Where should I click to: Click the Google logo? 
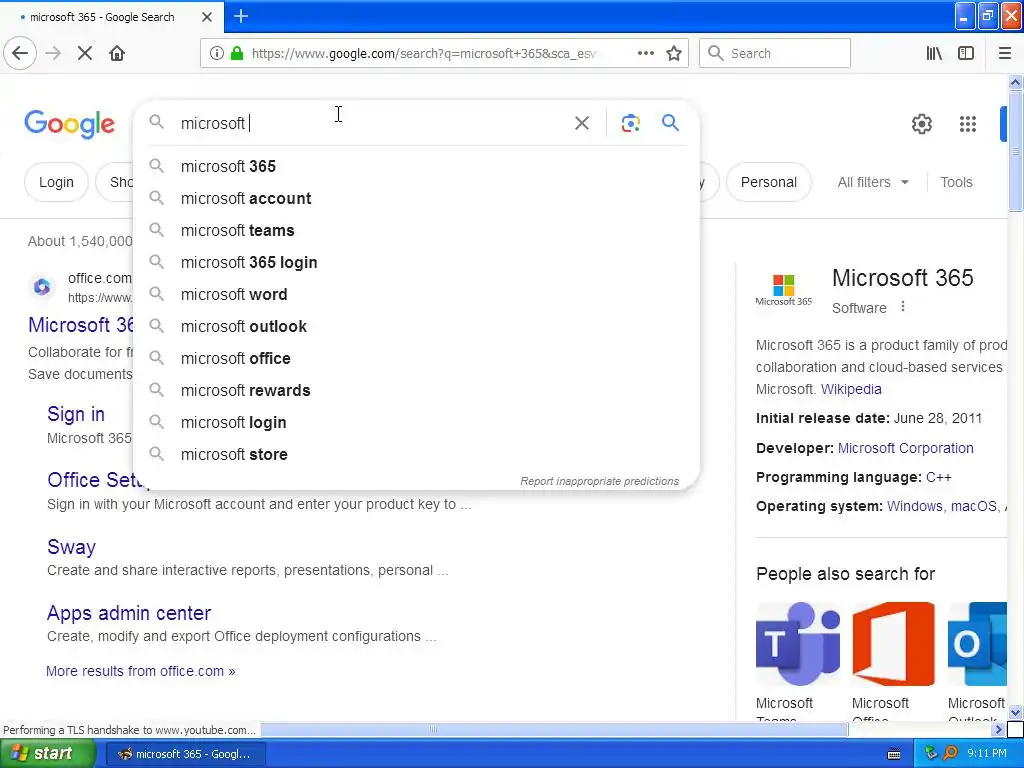coord(69,124)
